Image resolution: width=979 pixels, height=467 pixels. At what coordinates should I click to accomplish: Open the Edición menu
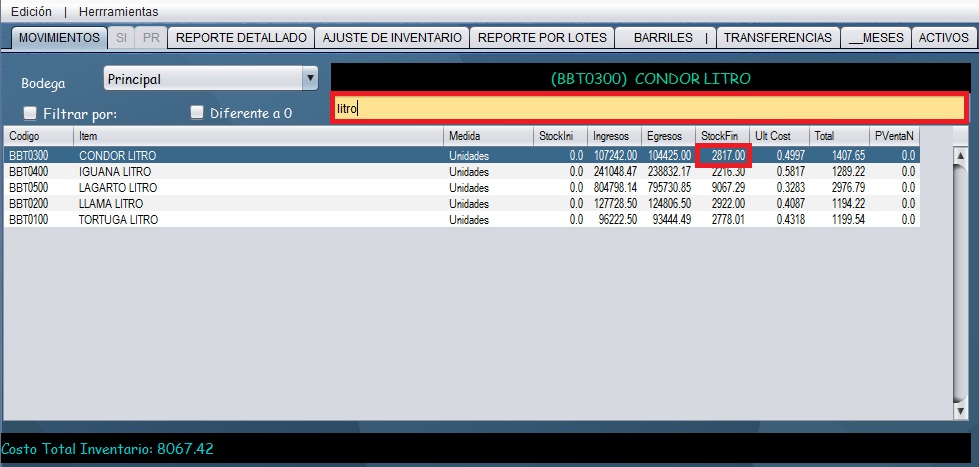(31, 10)
